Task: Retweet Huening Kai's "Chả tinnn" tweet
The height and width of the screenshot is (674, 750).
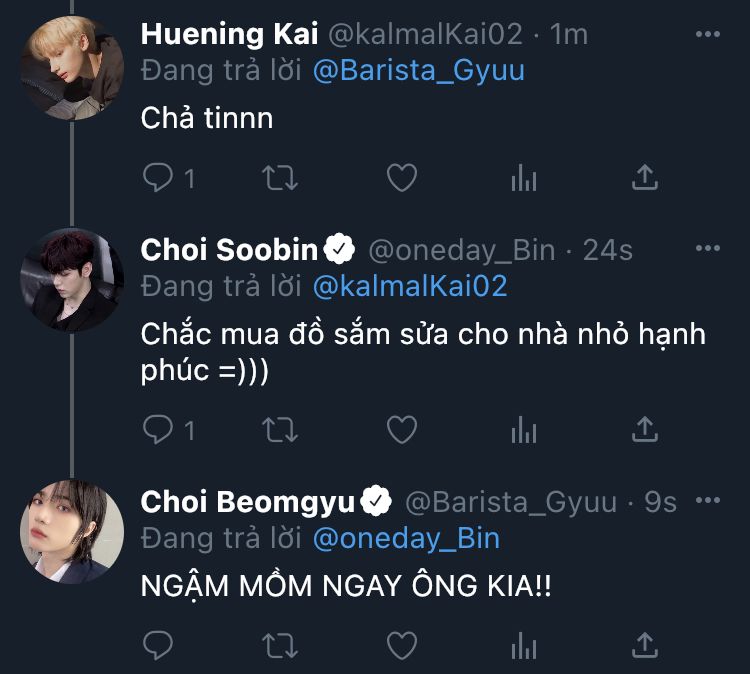Action: pos(279,179)
